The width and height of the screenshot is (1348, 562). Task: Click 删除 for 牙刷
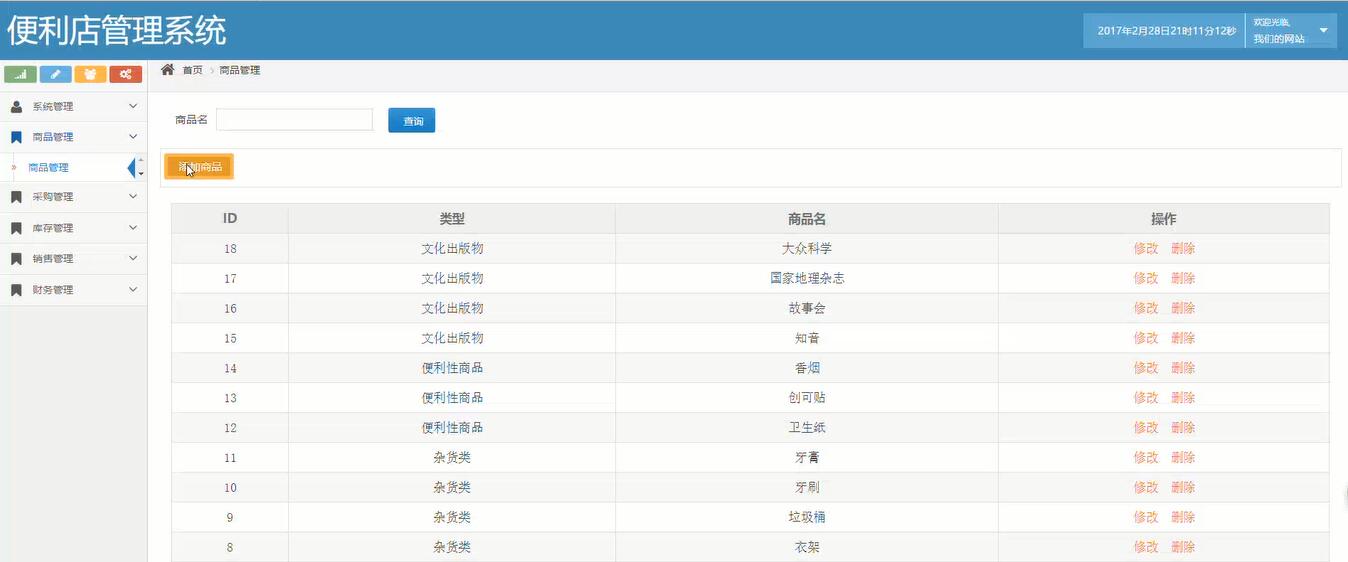pyautogui.click(x=1183, y=487)
